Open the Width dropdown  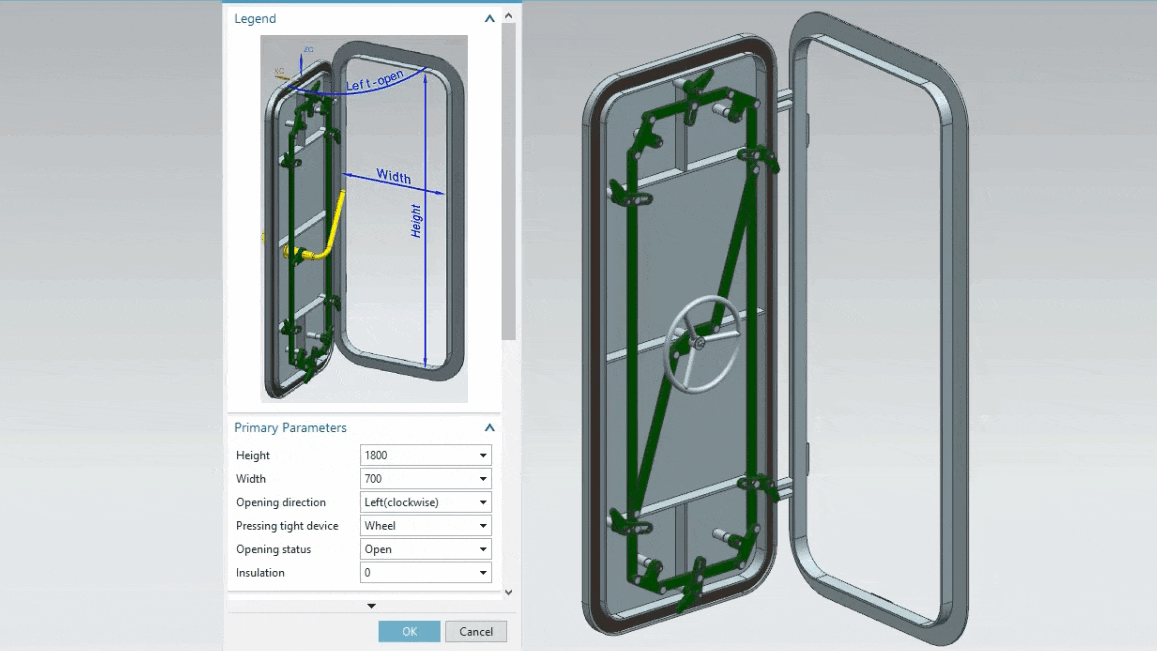483,478
